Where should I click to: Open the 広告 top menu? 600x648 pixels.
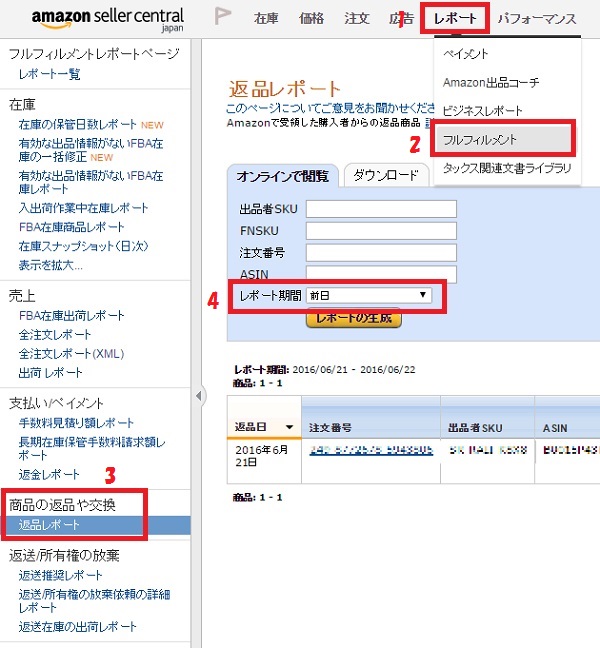pos(401,19)
